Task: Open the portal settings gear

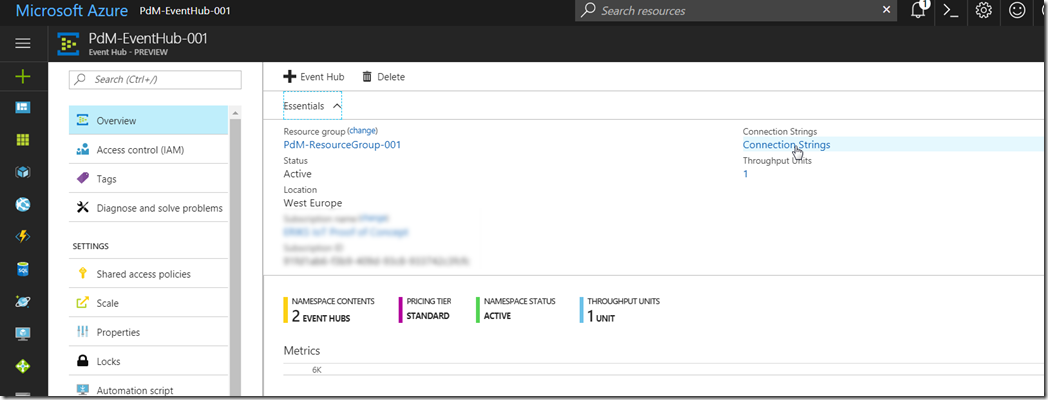Action: tap(984, 11)
